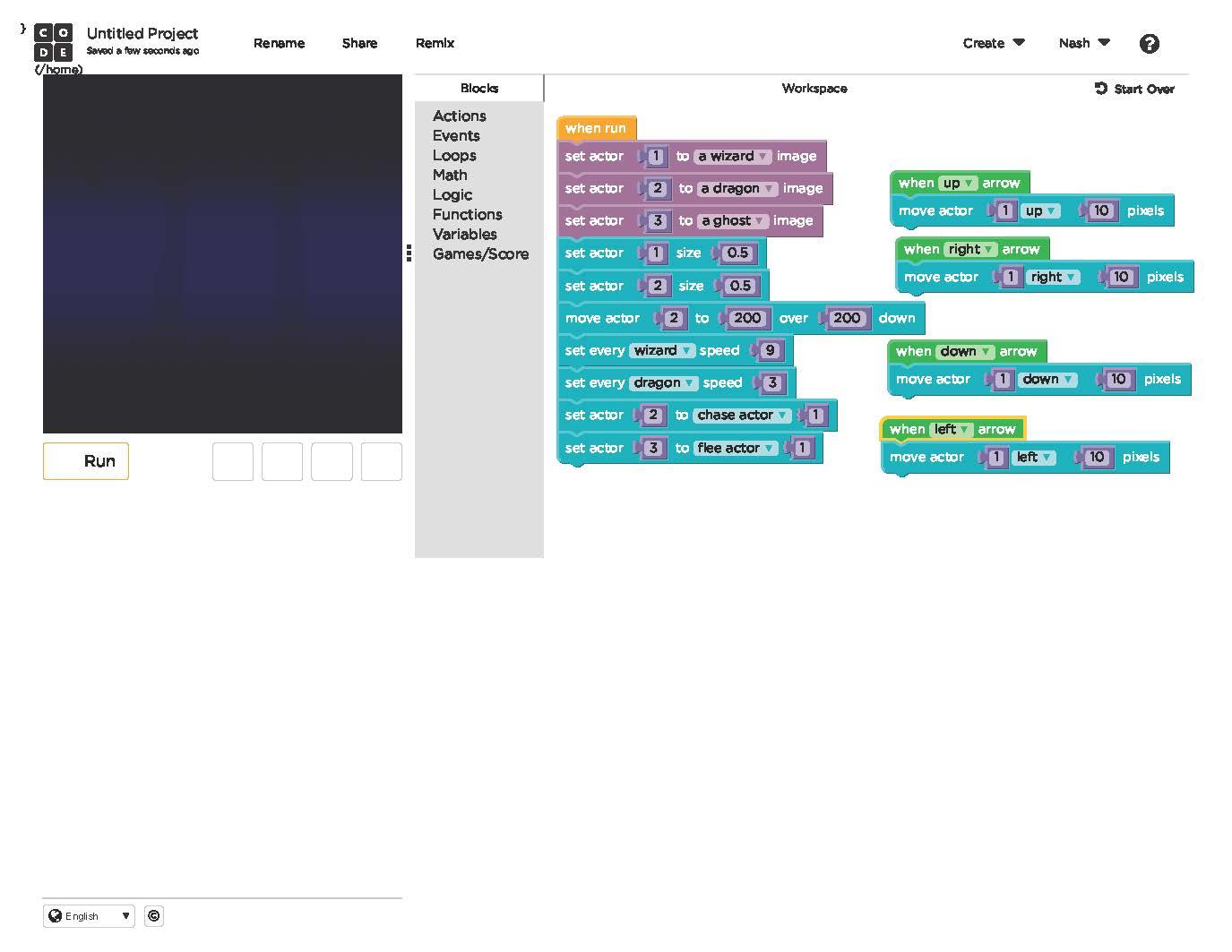Screen dimensions: 1232x952
Task: Edit actor number in the wizard image block
Action: pyautogui.click(x=656, y=156)
